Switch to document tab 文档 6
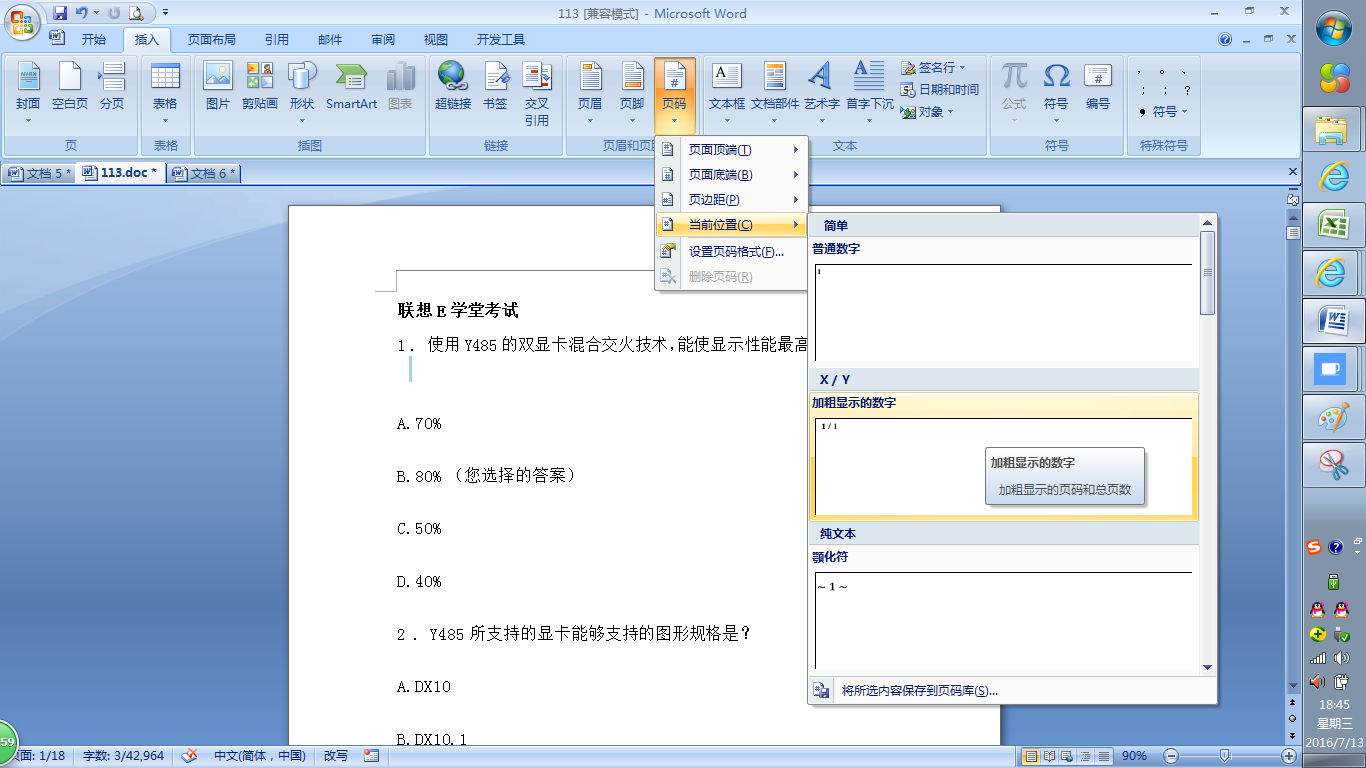 coord(205,173)
